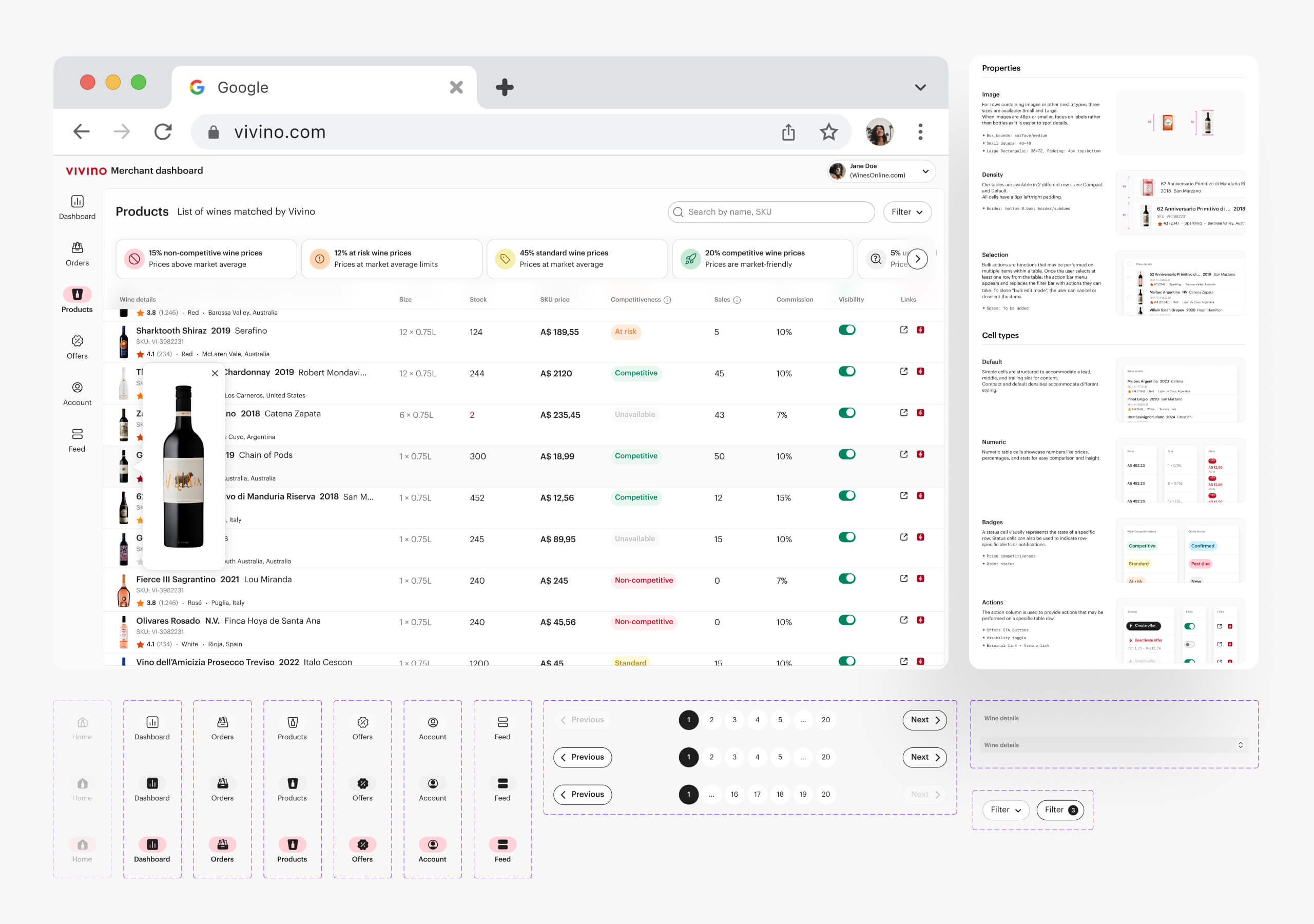Click the red Vivino icon in Fierce III row
This screenshot has height=924, width=1314.
[x=920, y=578]
